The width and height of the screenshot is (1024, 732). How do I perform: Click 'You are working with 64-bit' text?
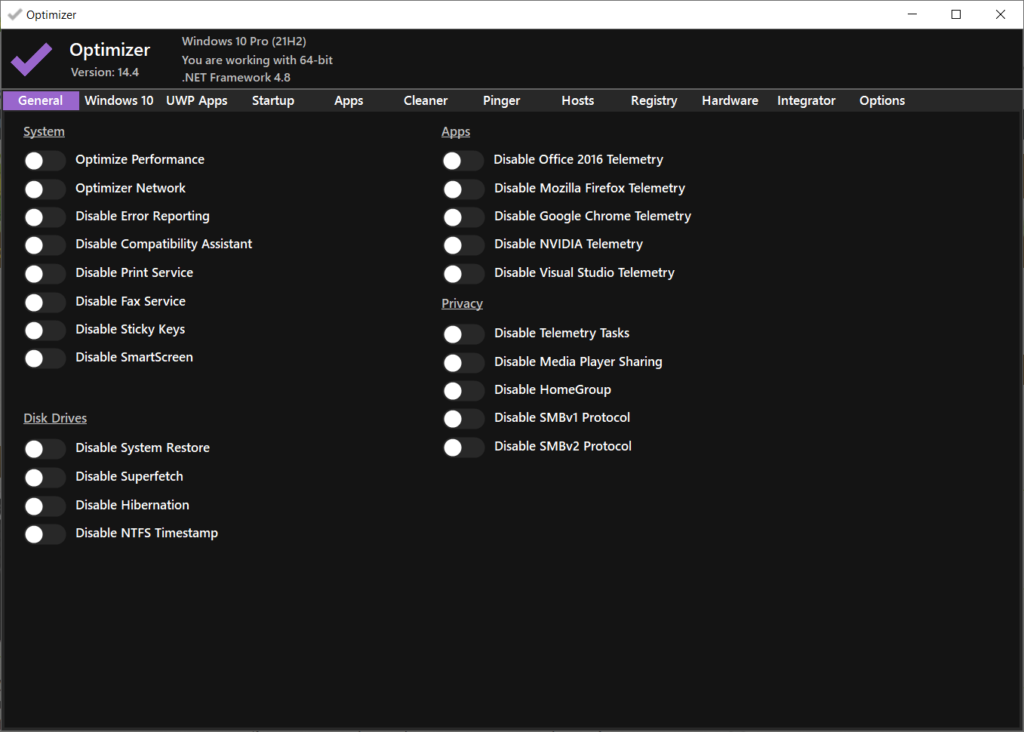coord(257,59)
